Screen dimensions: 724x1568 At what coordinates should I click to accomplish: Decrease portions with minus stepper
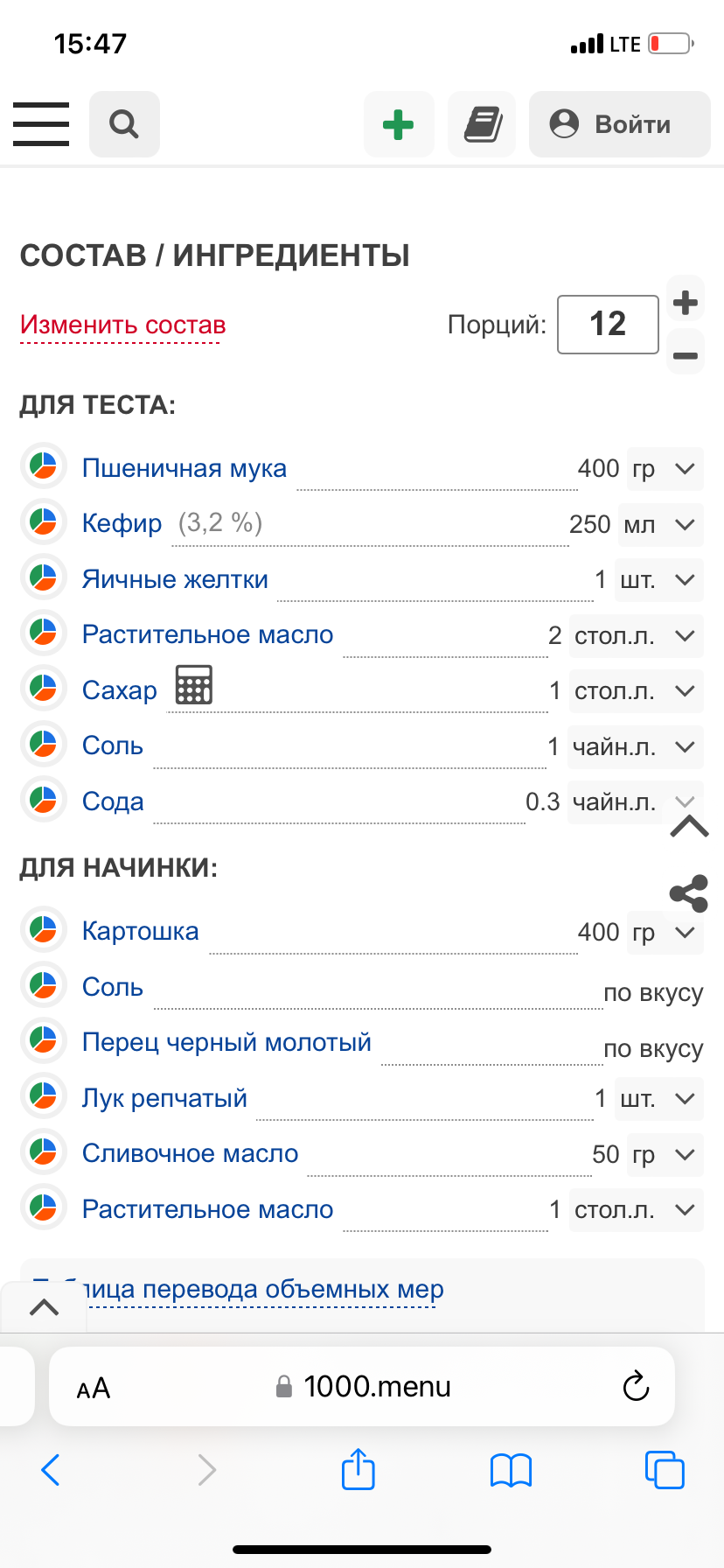click(686, 355)
